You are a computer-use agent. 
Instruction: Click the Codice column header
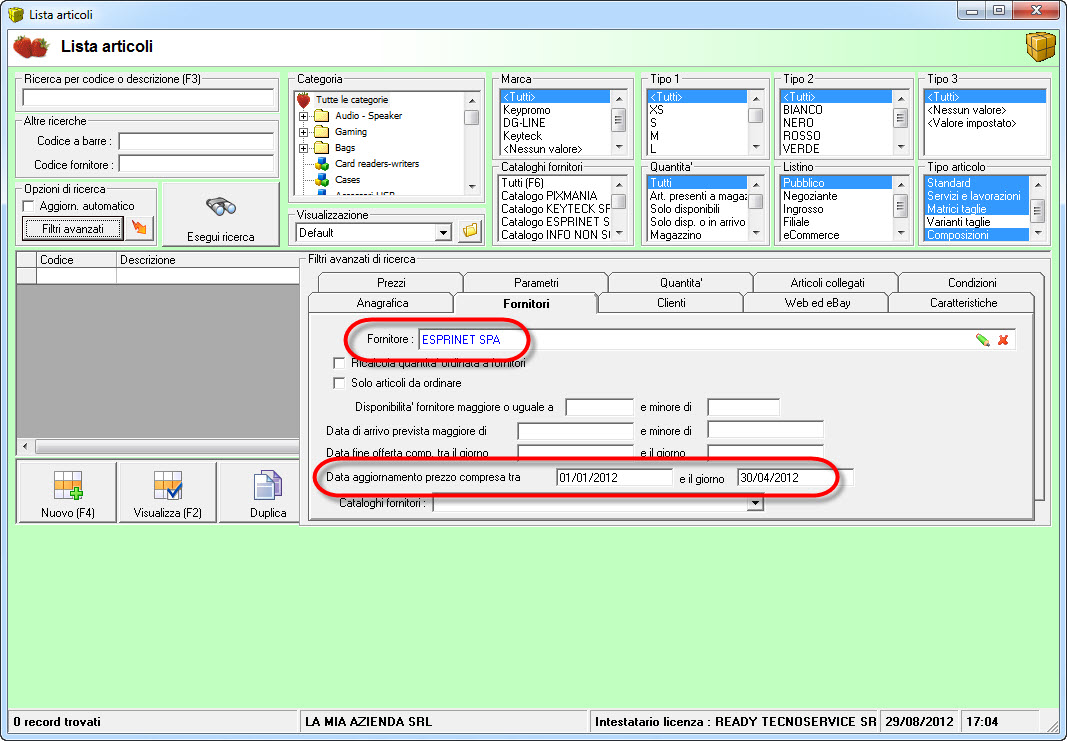[76, 260]
